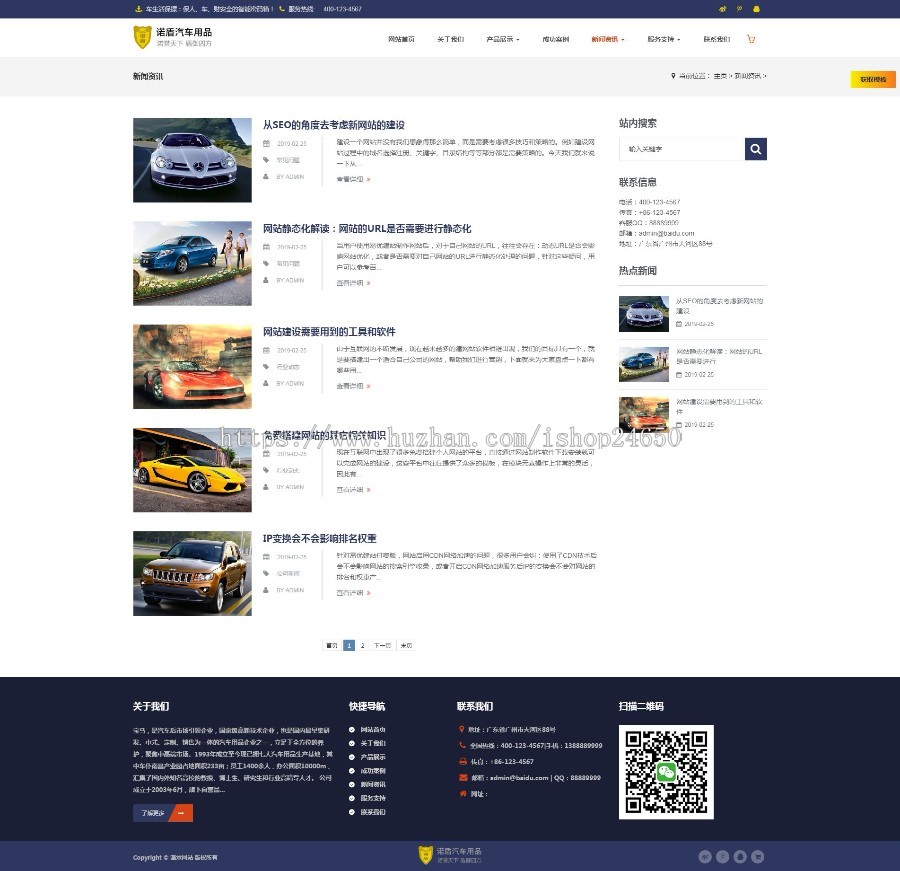The image size is (900, 871).
Task: Click the yellow button at right edge
Action: click(873, 80)
